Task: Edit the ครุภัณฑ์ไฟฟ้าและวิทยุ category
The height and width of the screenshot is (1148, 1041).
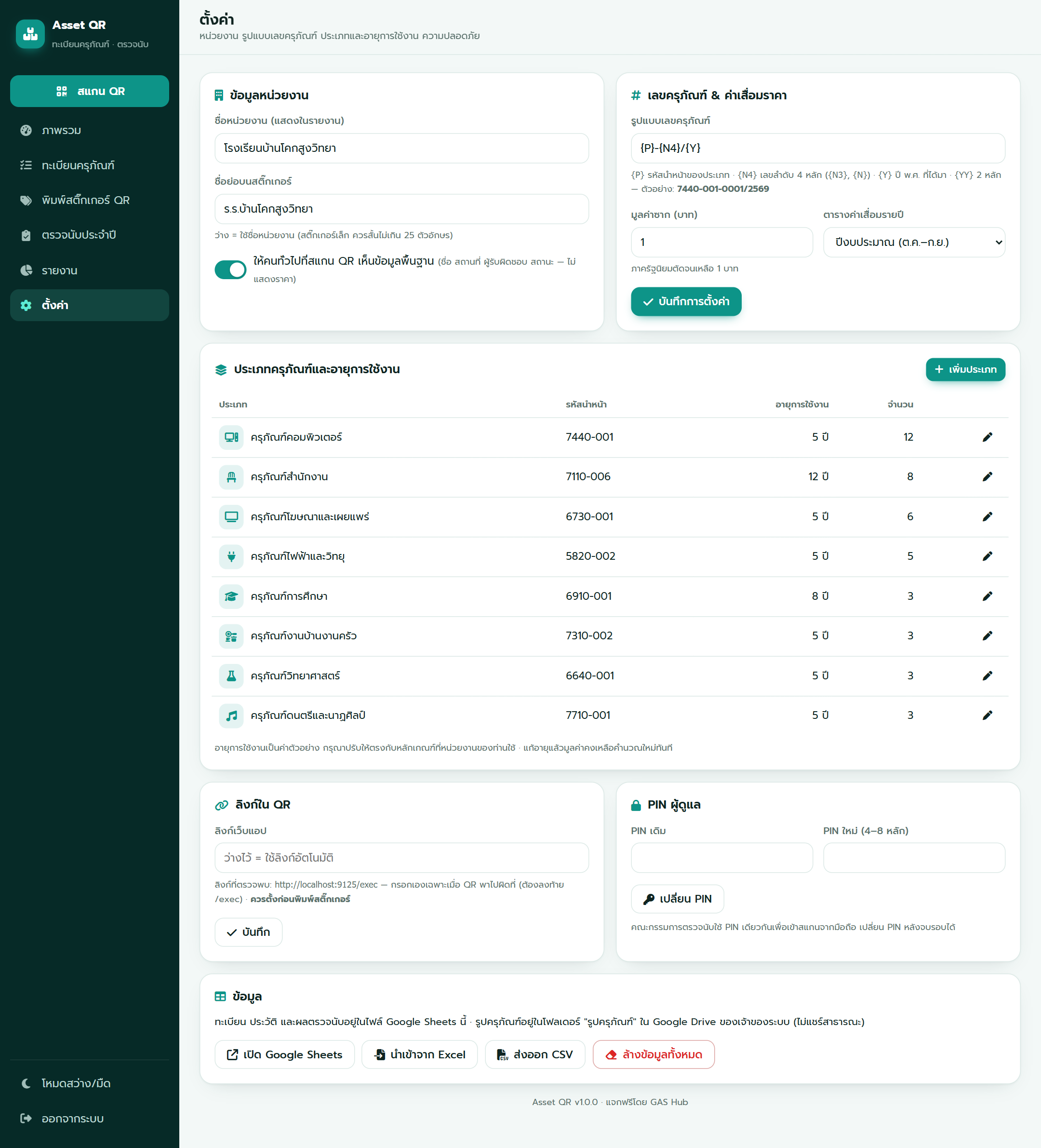Action: pos(987,556)
